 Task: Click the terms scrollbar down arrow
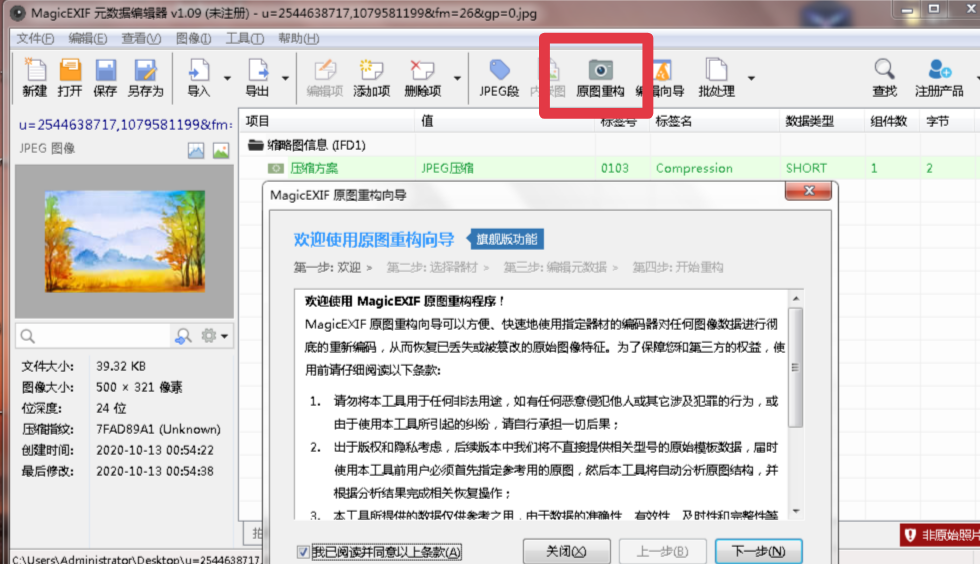click(x=796, y=511)
